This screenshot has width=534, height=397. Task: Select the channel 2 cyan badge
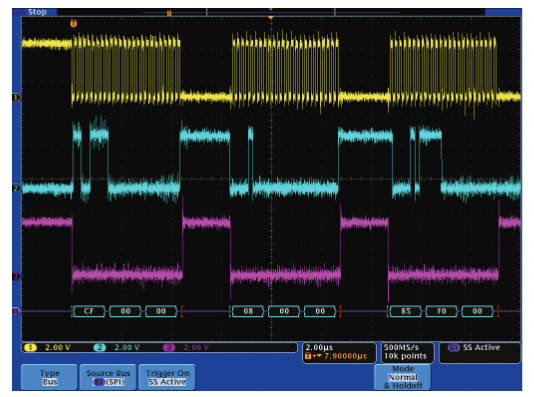[100, 347]
